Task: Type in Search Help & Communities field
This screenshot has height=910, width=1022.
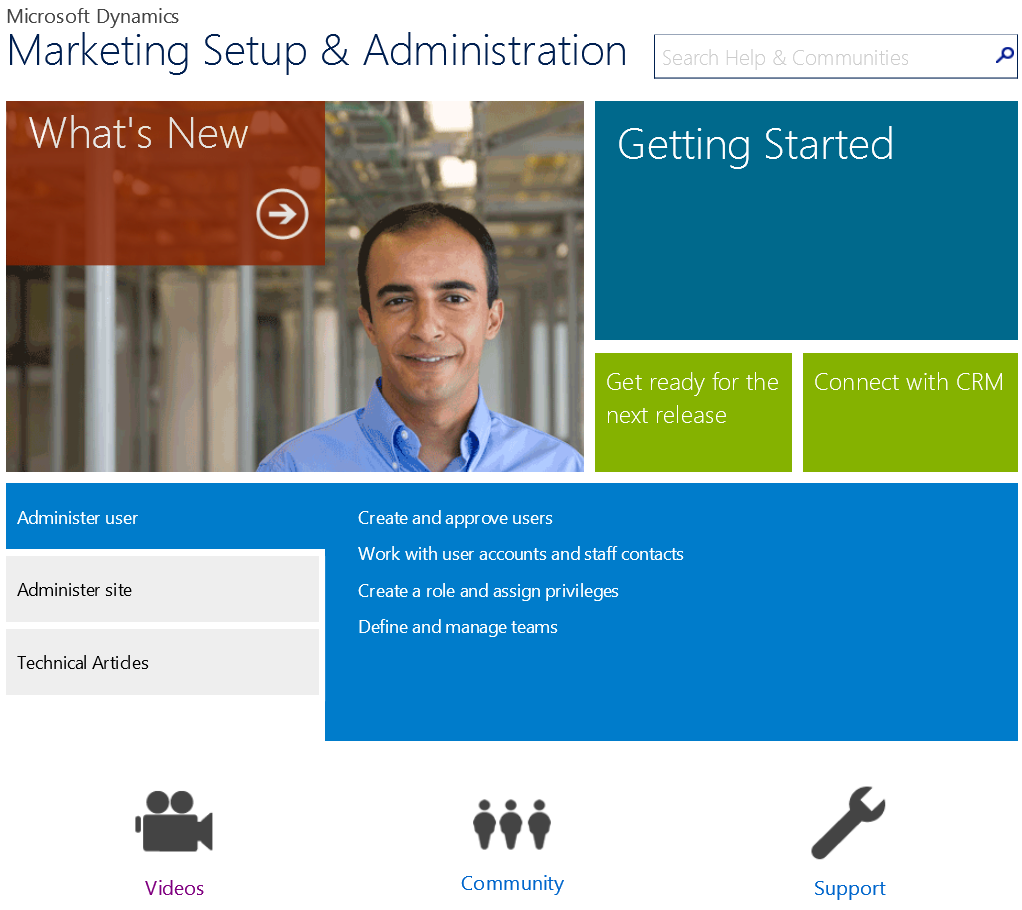Action: click(x=820, y=58)
